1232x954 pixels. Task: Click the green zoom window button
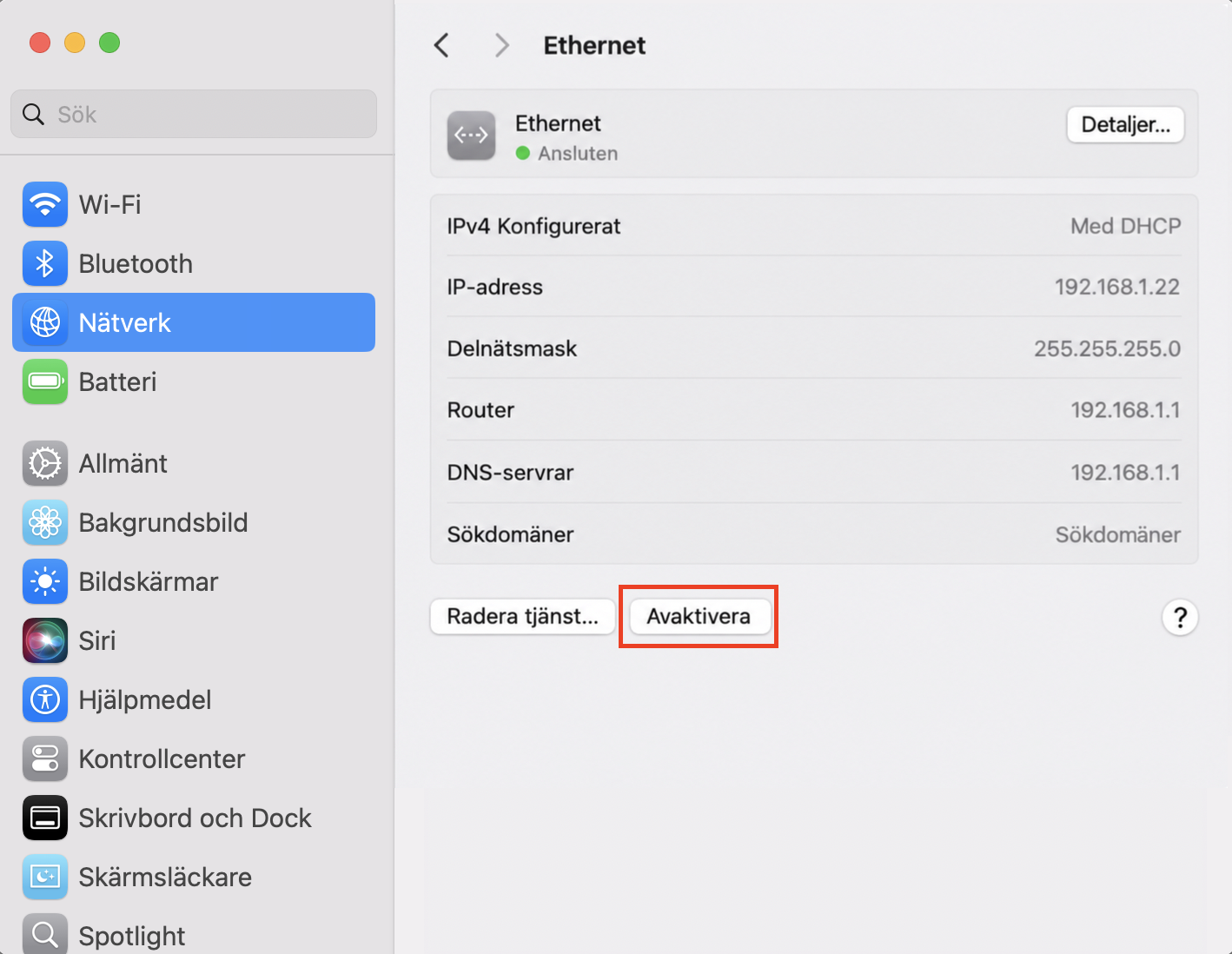click(x=109, y=43)
